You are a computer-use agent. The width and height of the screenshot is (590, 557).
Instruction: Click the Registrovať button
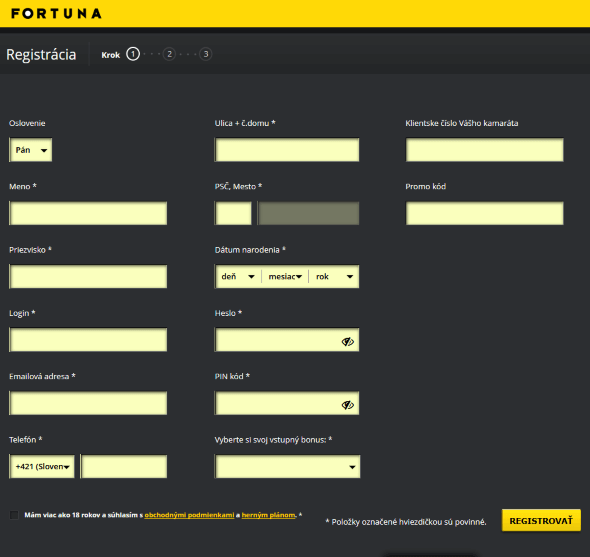[x=541, y=520]
